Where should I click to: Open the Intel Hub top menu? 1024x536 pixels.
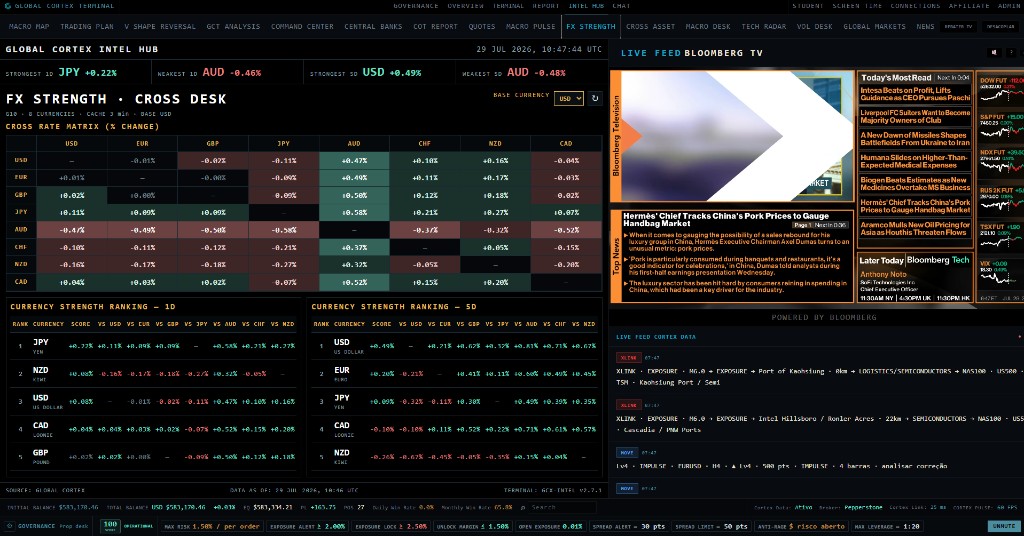tap(586, 6)
